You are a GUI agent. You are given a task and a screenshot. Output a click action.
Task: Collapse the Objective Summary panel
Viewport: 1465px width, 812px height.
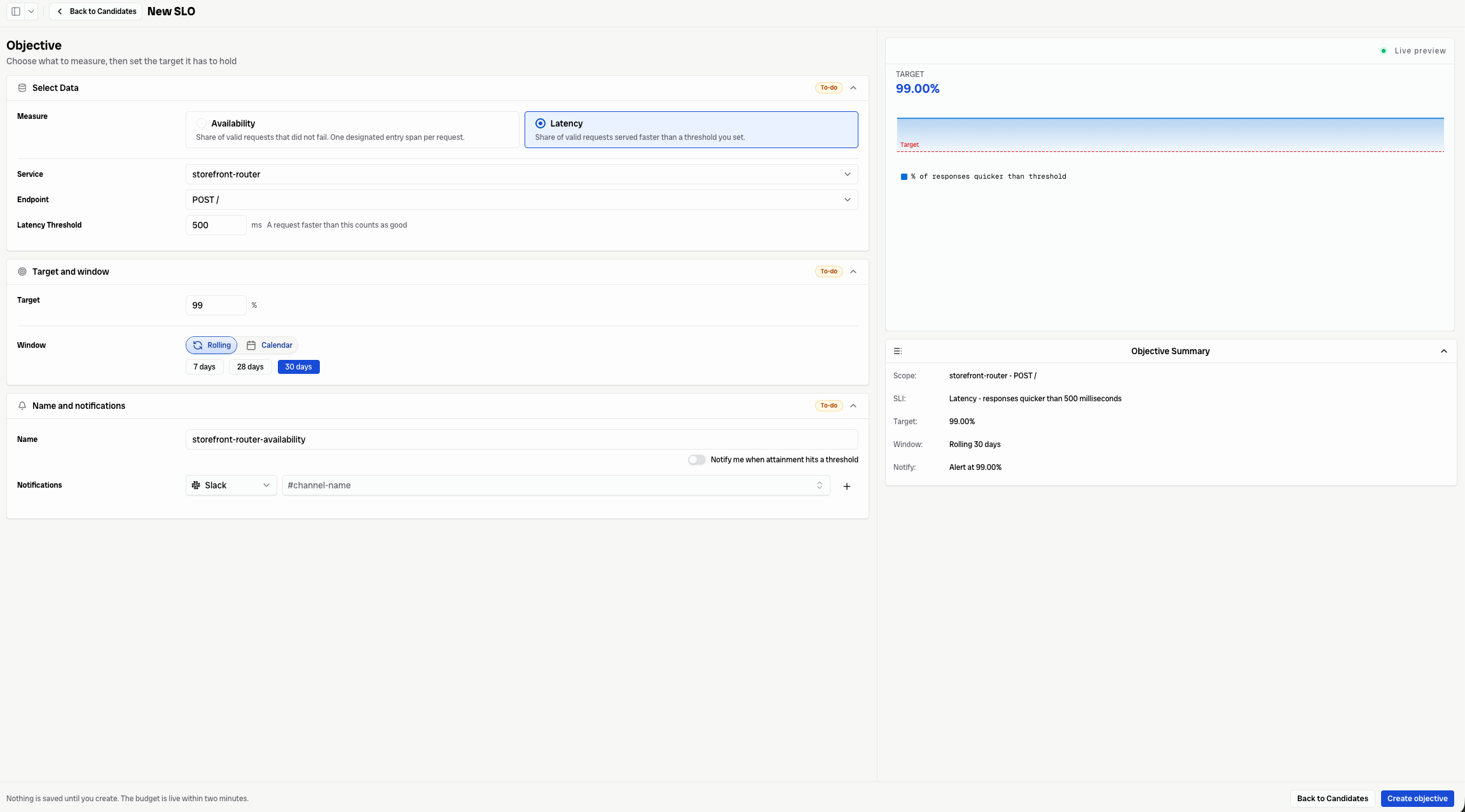coord(1444,351)
